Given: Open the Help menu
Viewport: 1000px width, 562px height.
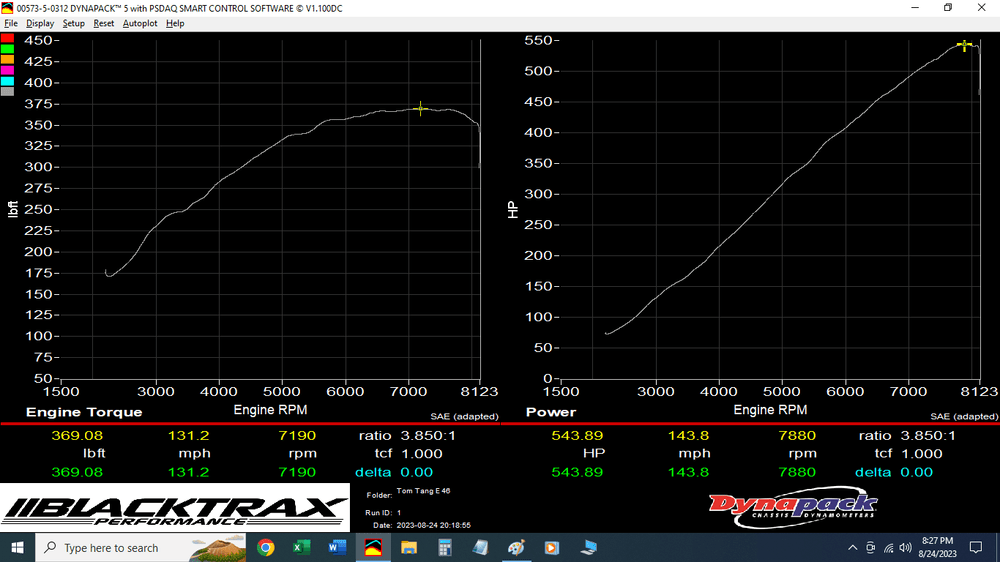Looking at the screenshot, I should 175,24.
